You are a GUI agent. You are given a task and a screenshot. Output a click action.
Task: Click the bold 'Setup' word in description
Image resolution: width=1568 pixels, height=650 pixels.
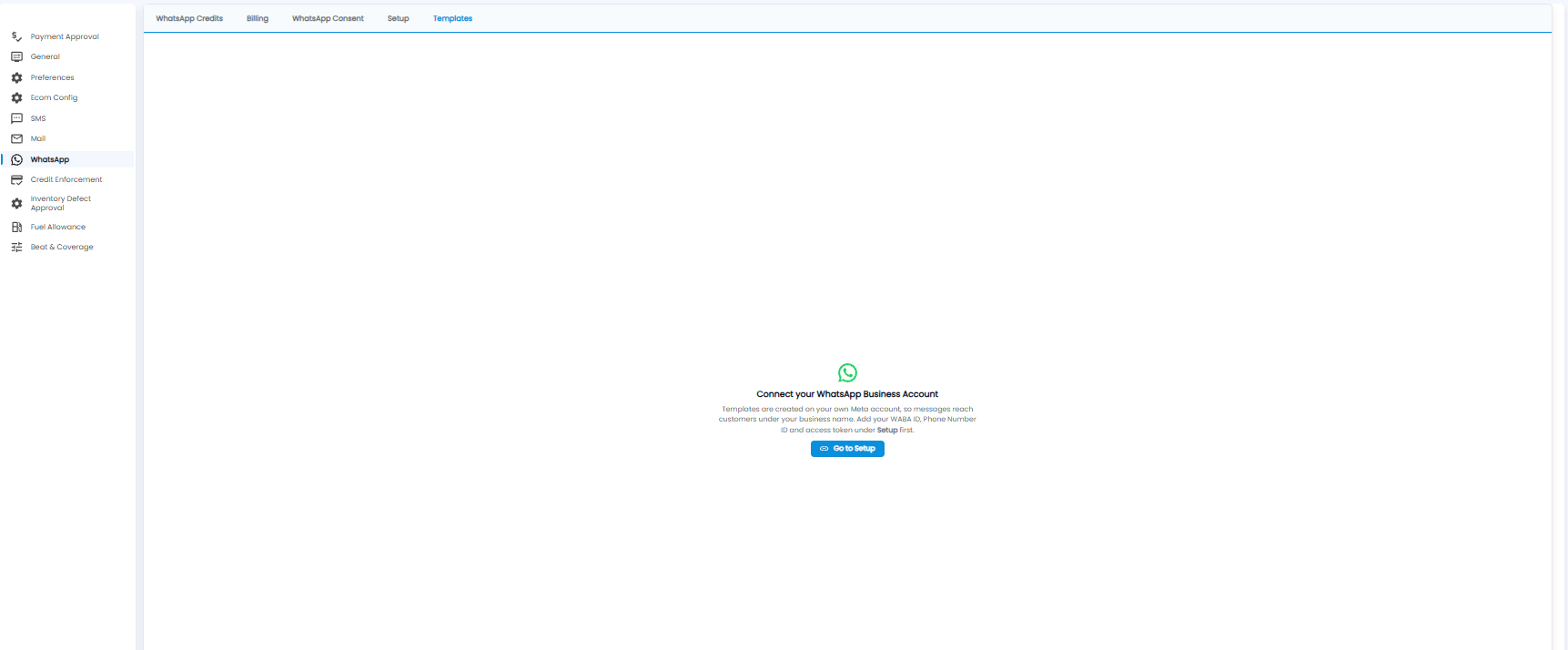(887, 430)
